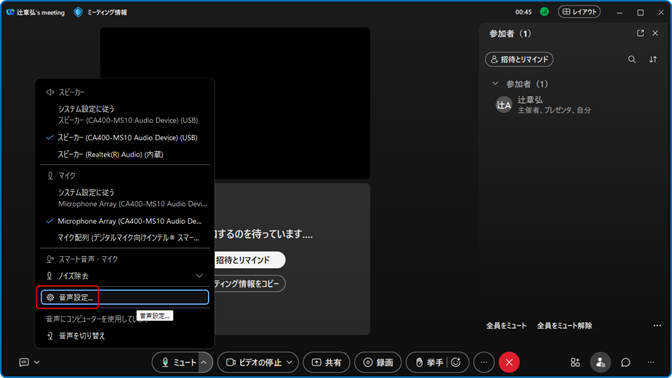This screenshot has height=378, width=672.
Task: Click the ミュート microphone button
Action: tap(178, 363)
